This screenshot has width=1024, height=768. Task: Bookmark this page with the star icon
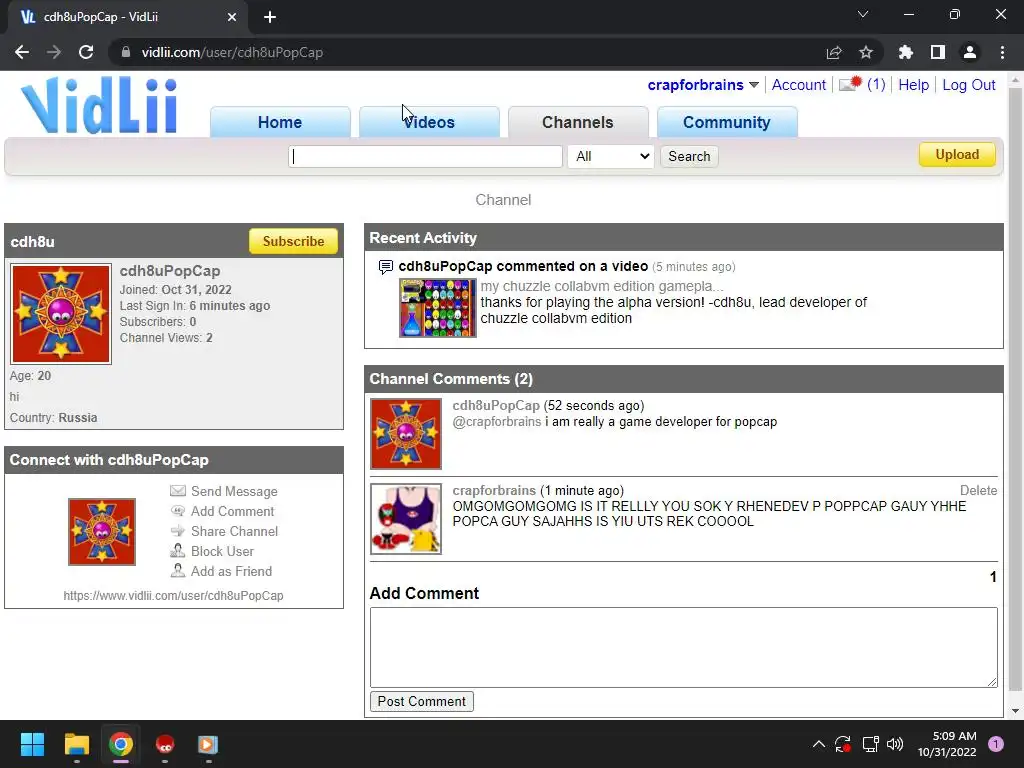click(866, 52)
